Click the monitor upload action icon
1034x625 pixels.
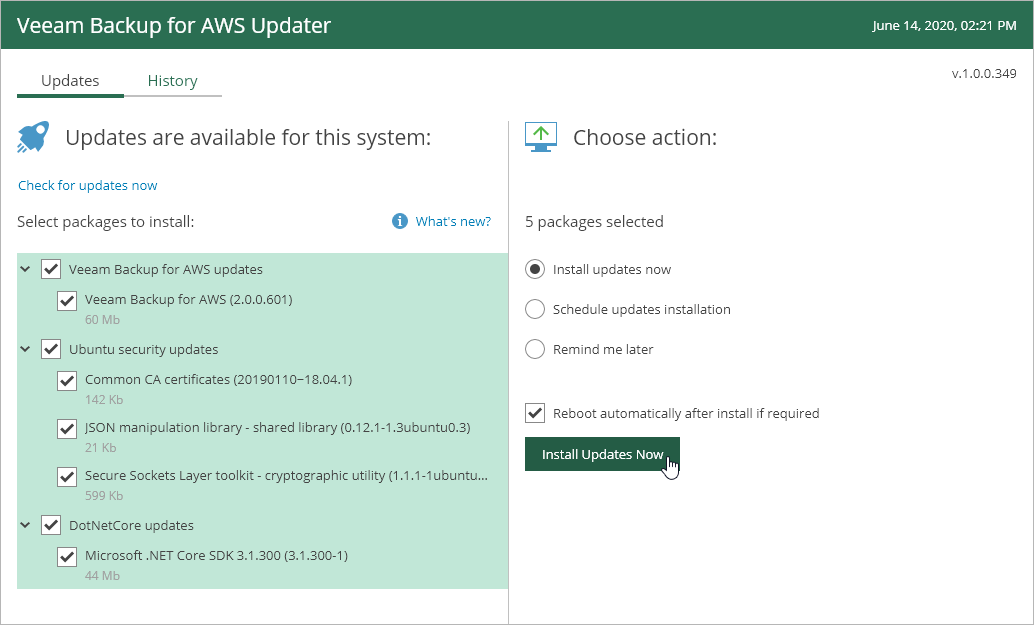point(541,137)
